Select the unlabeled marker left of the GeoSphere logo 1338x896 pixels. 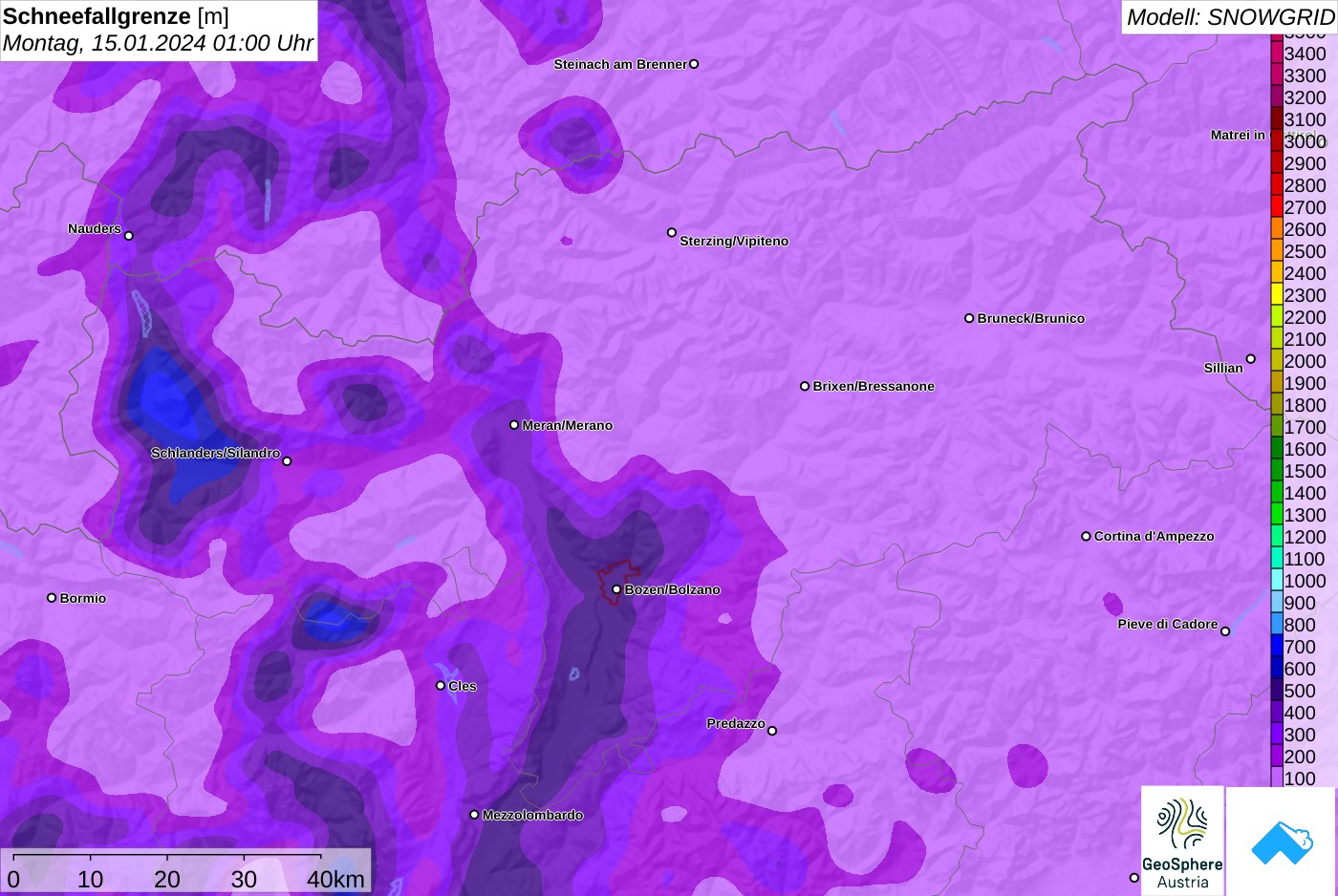pyautogui.click(x=1134, y=878)
